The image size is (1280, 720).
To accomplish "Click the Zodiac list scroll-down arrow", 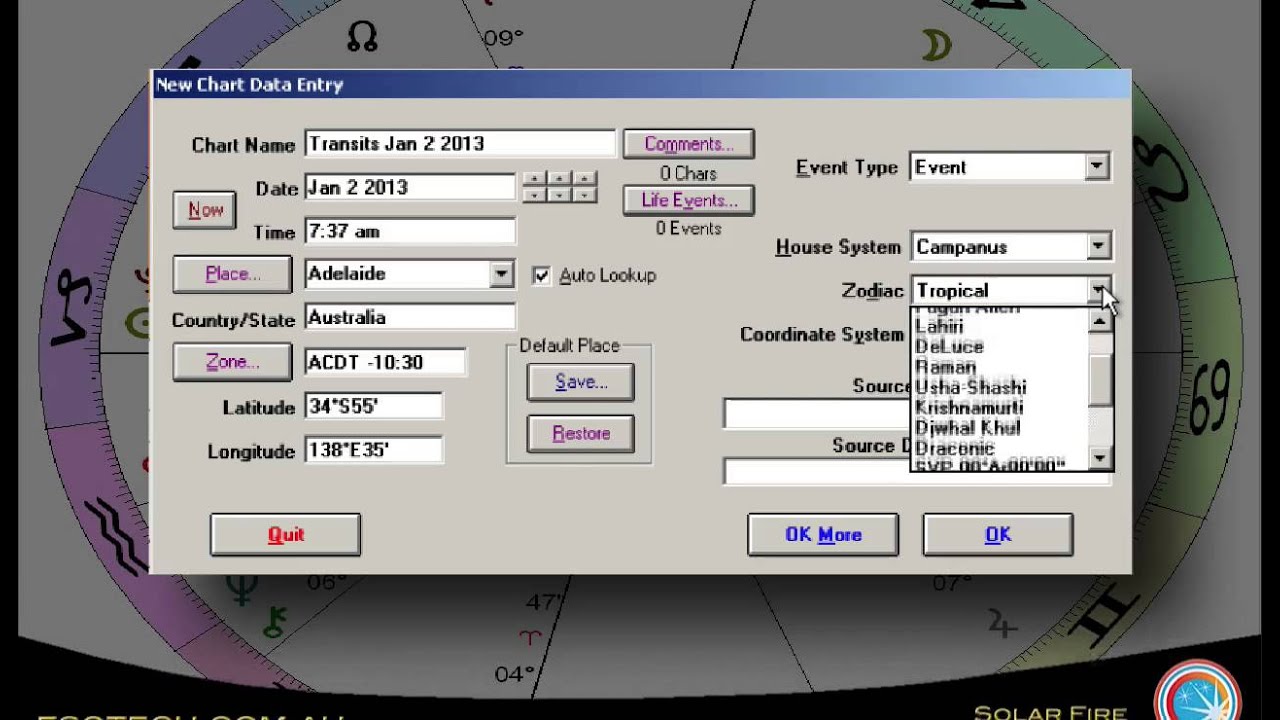I will 1100,458.
